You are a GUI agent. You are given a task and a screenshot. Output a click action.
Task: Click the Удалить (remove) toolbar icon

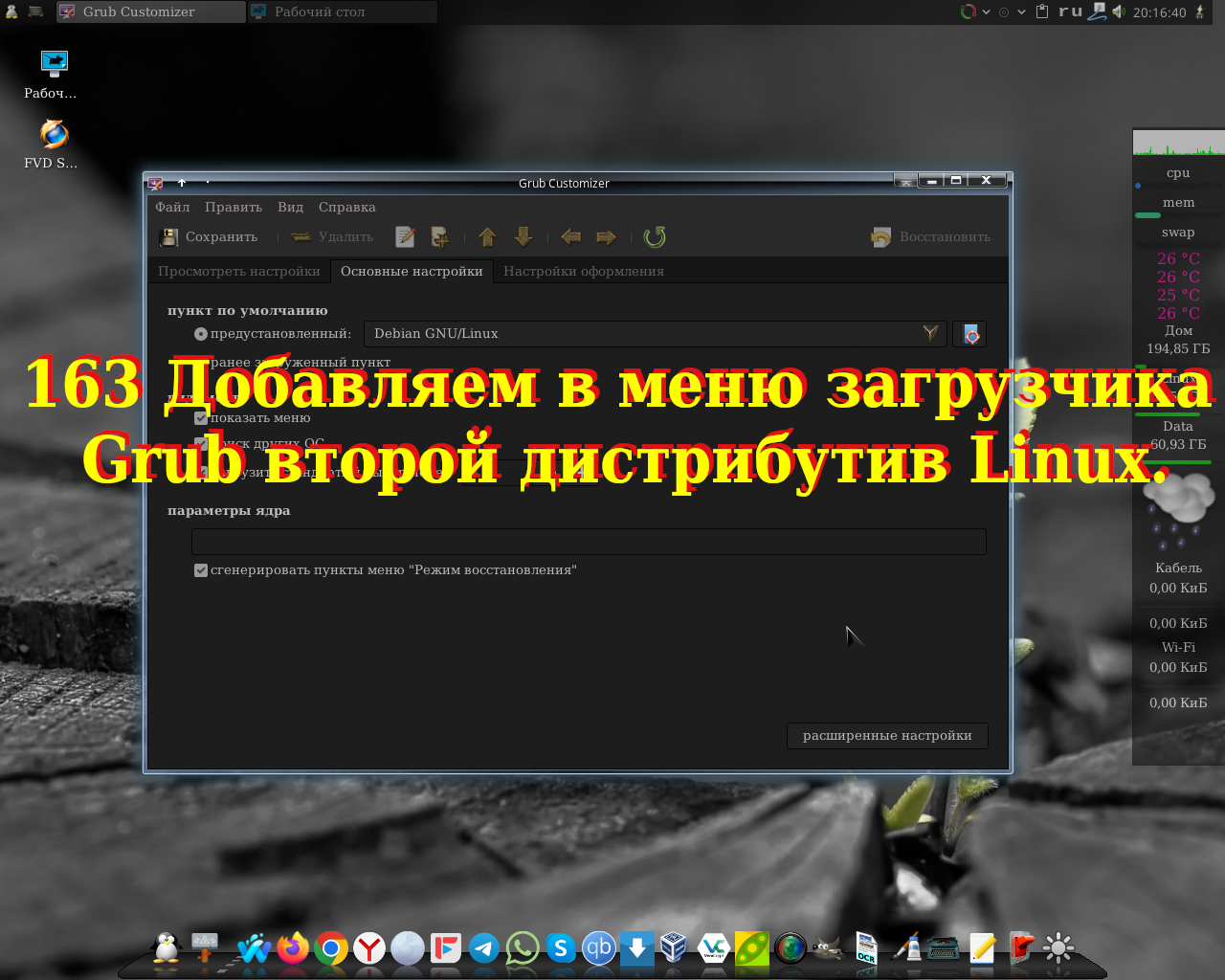[301, 237]
